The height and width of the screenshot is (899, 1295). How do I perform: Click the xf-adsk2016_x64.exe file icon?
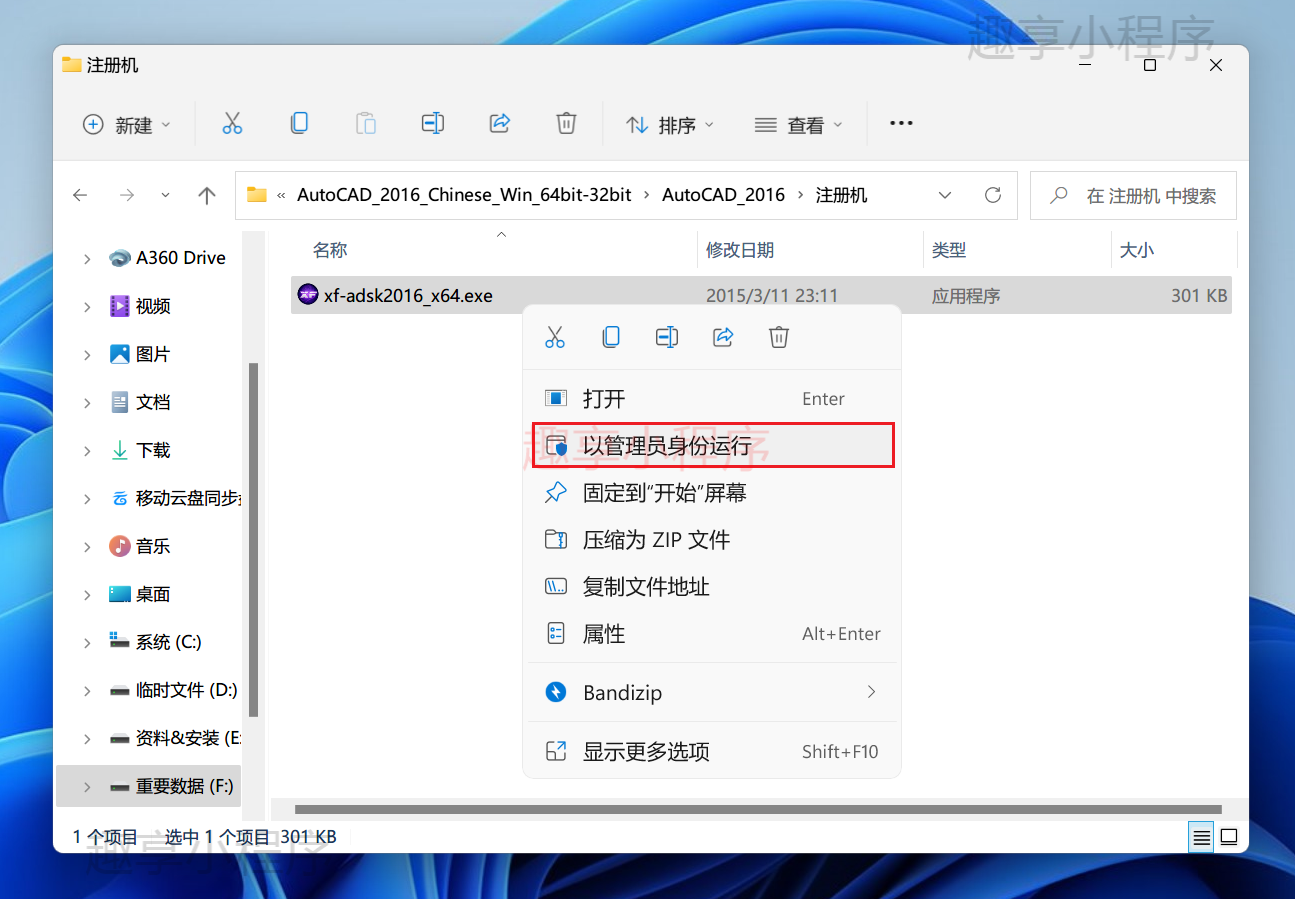tap(308, 295)
